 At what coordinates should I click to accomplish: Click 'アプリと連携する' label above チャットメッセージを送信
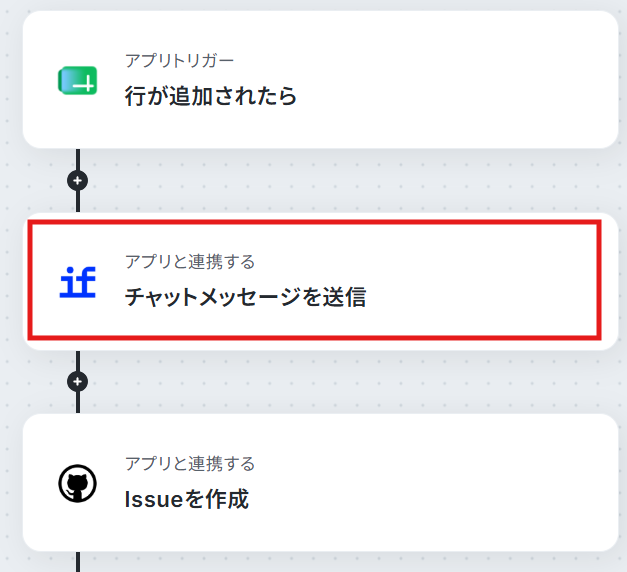(x=190, y=262)
